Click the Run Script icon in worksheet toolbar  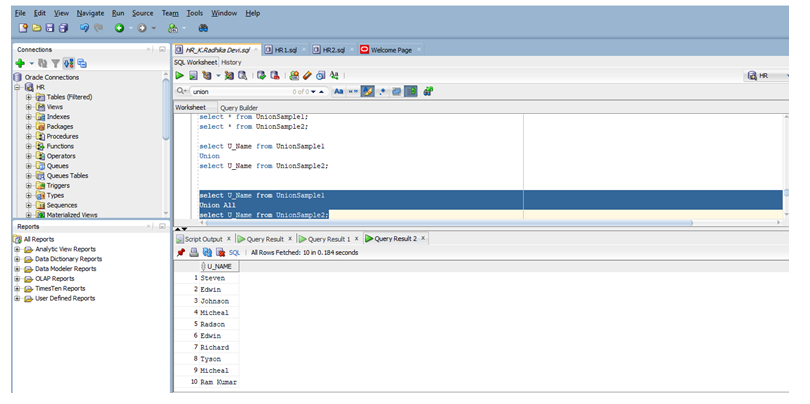pos(192,75)
